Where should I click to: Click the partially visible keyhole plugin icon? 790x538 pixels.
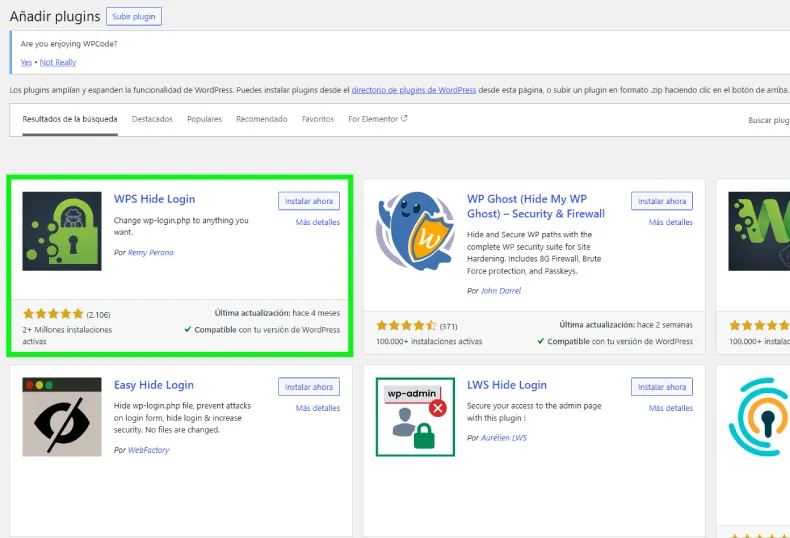760,417
